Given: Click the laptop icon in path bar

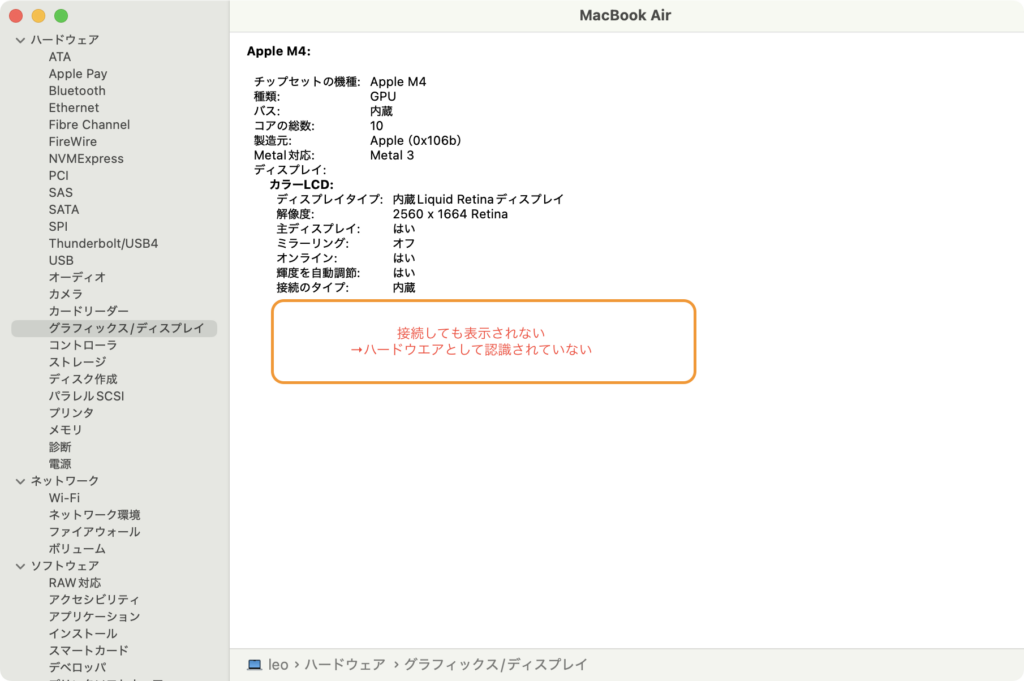Looking at the screenshot, I should 255,664.
